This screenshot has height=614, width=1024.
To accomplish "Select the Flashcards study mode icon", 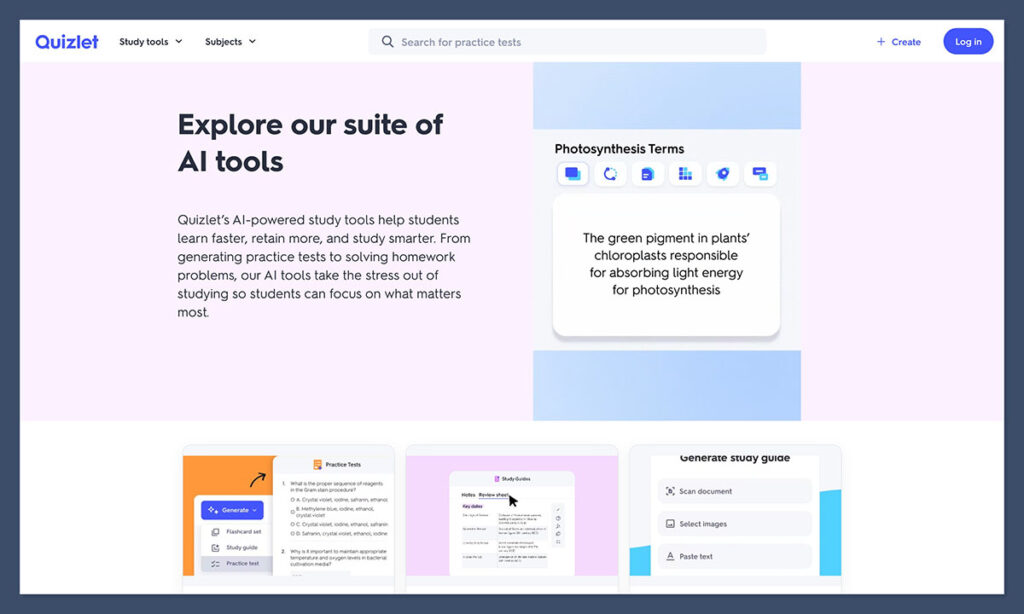I will (573, 174).
